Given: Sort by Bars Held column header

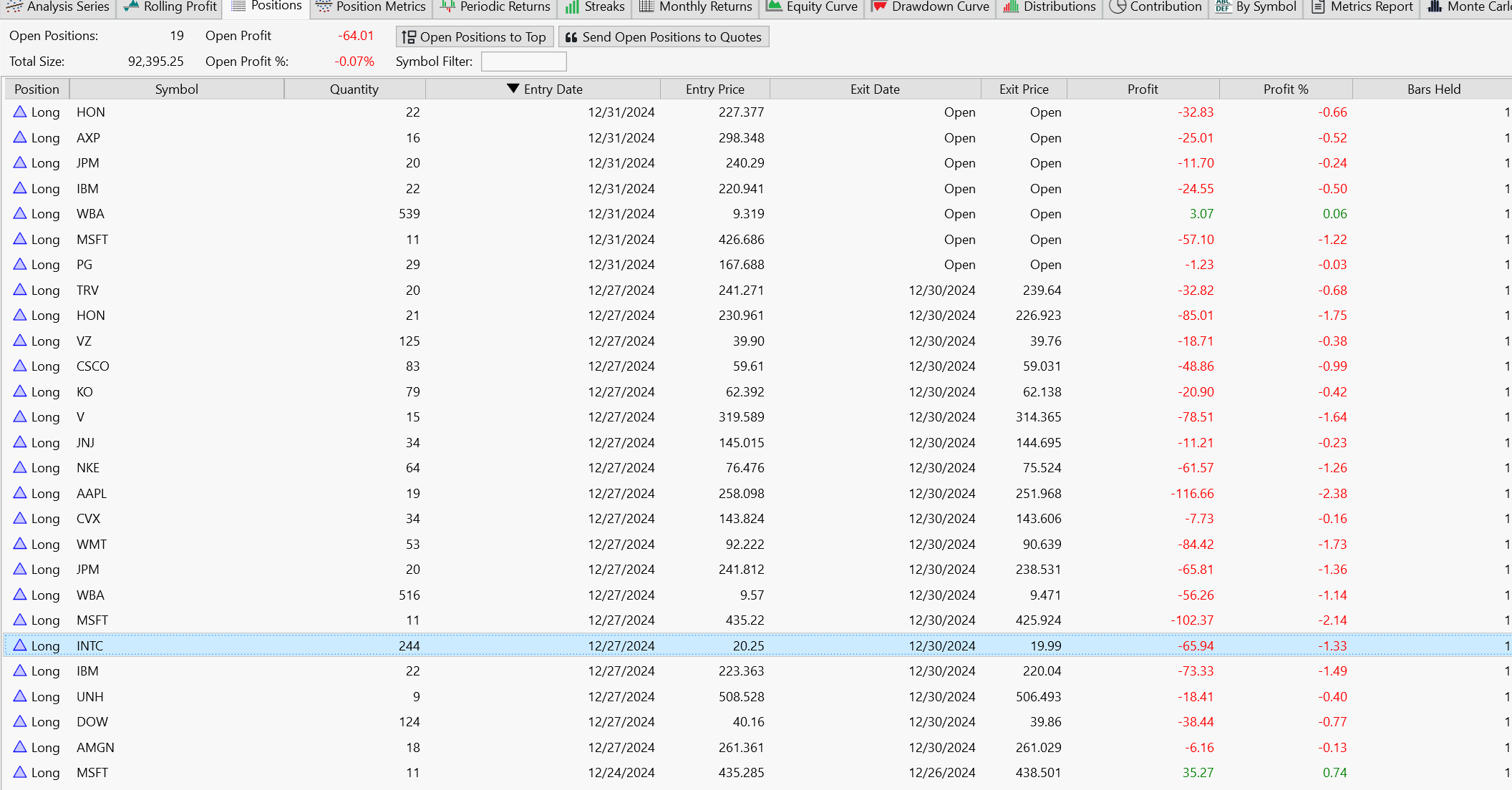Looking at the screenshot, I should (1433, 89).
